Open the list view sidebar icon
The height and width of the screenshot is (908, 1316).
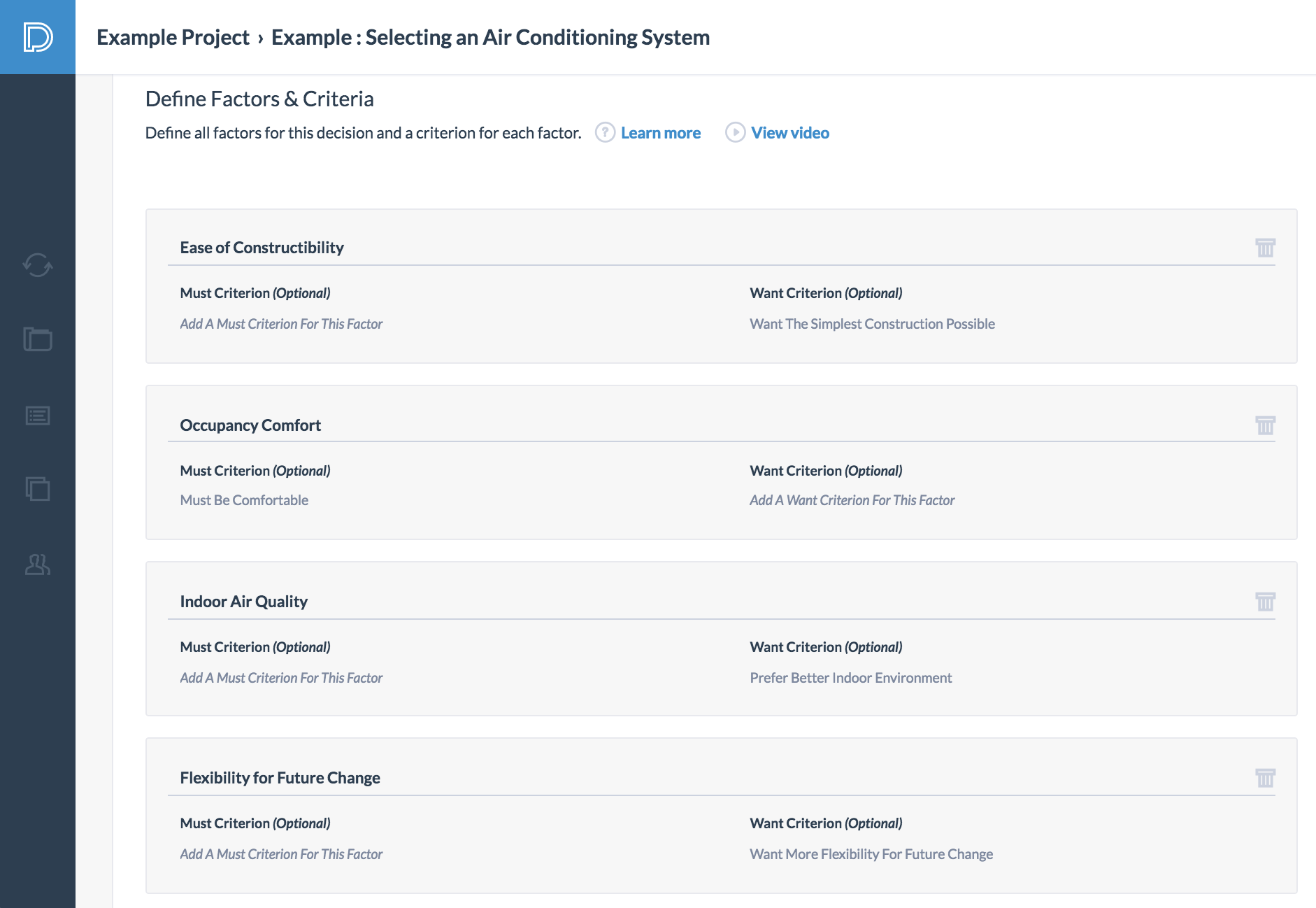[38, 416]
